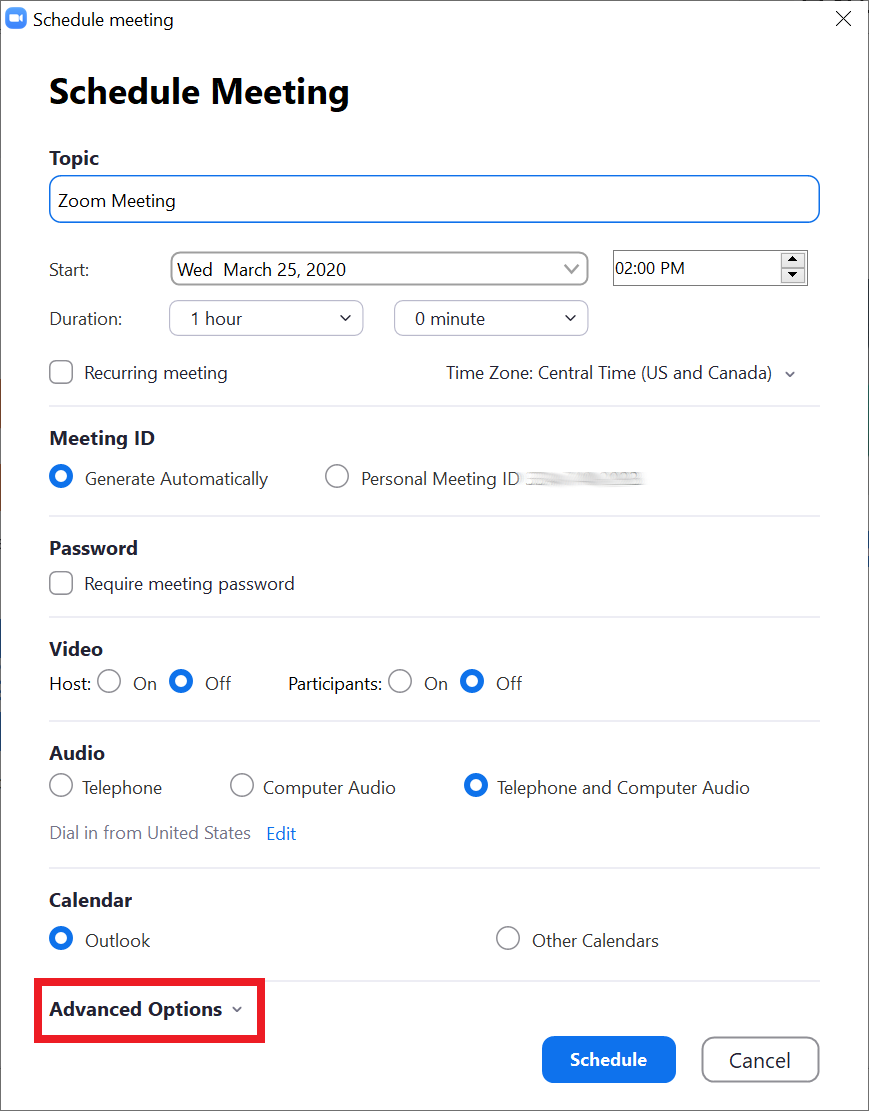Open the 1 hour duration dropdown
Viewport: 869px width, 1111px height.
coord(266,318)
